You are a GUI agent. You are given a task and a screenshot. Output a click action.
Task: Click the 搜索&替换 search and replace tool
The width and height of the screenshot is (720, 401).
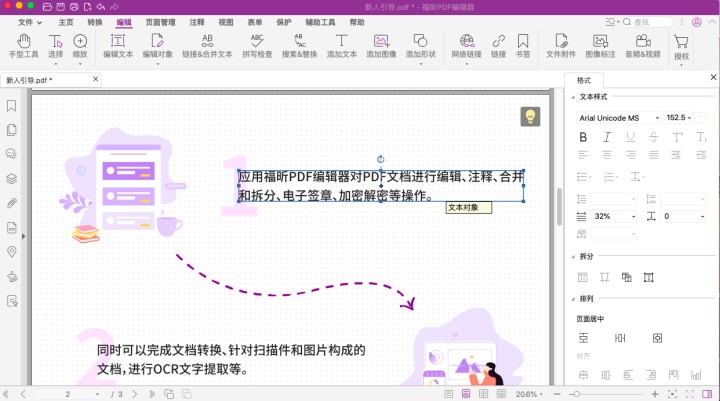(301, 46)
